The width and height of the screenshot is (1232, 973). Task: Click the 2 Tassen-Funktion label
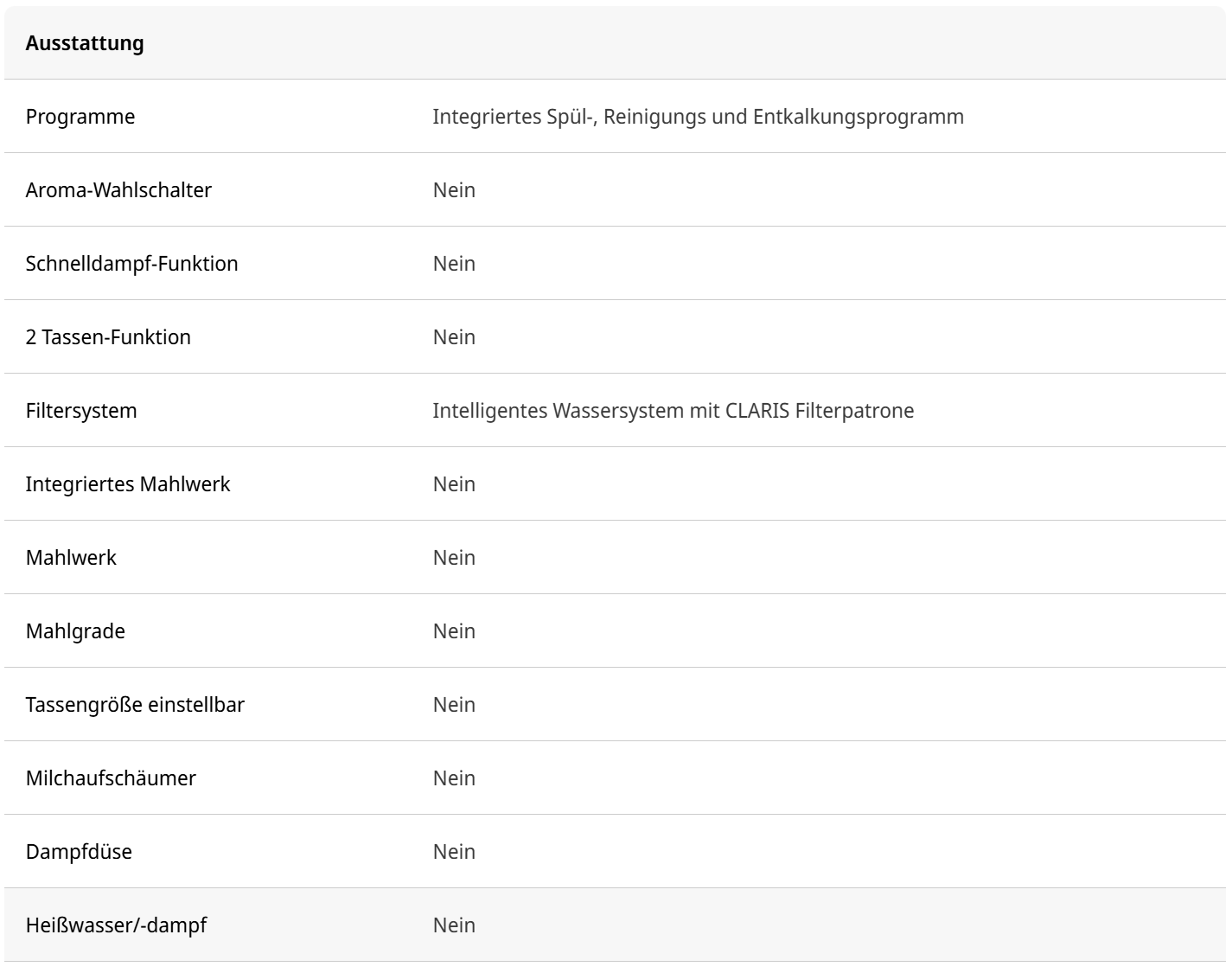[x=108, y=337]
